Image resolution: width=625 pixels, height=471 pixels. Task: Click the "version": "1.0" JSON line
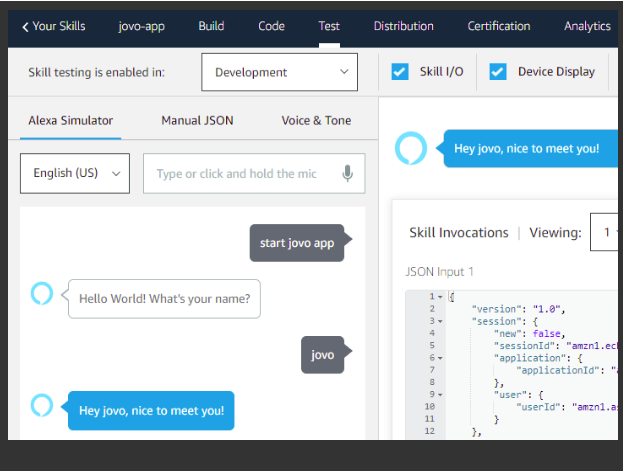(x=518, y=309)
